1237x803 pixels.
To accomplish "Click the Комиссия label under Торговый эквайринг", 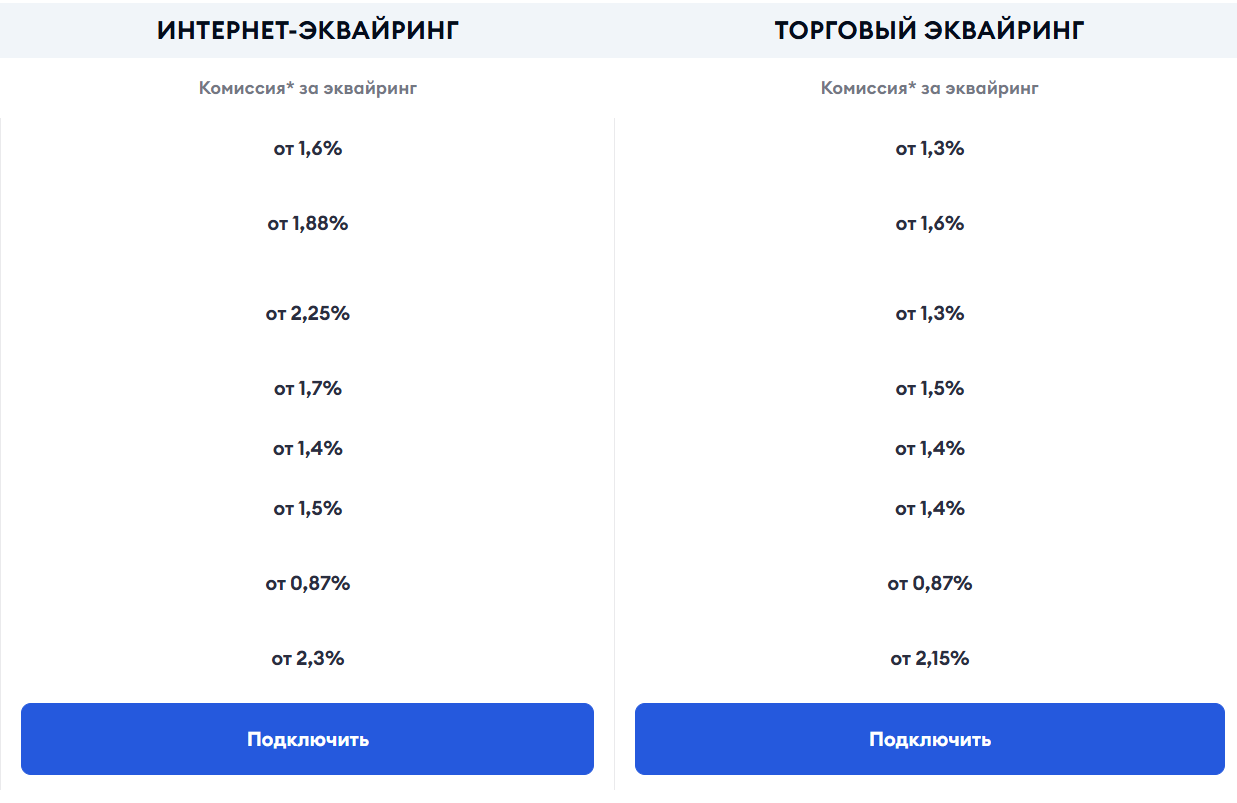I will [x=929, y=88].
